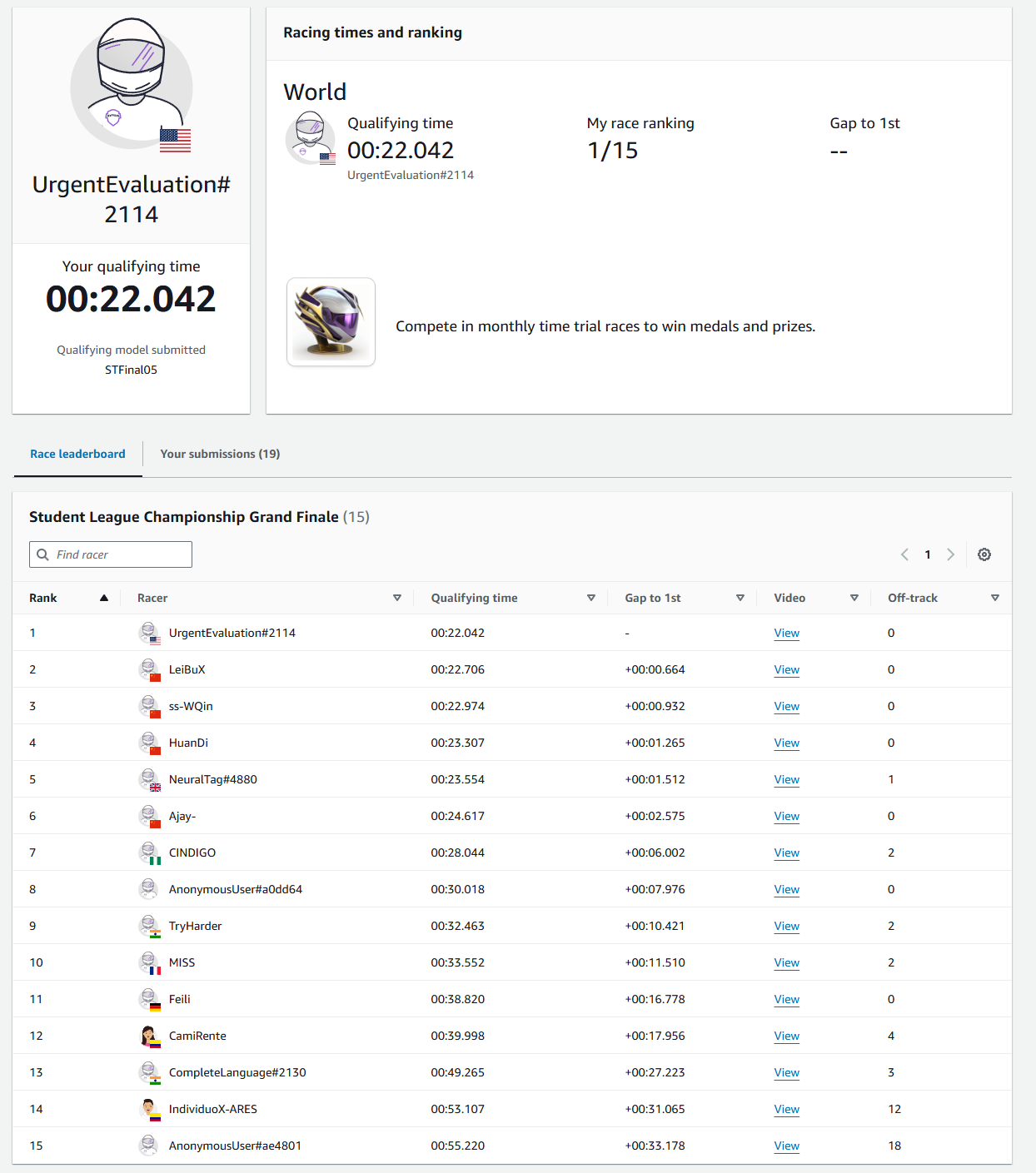Sort by Off-track column arrow

click(995, 598)
